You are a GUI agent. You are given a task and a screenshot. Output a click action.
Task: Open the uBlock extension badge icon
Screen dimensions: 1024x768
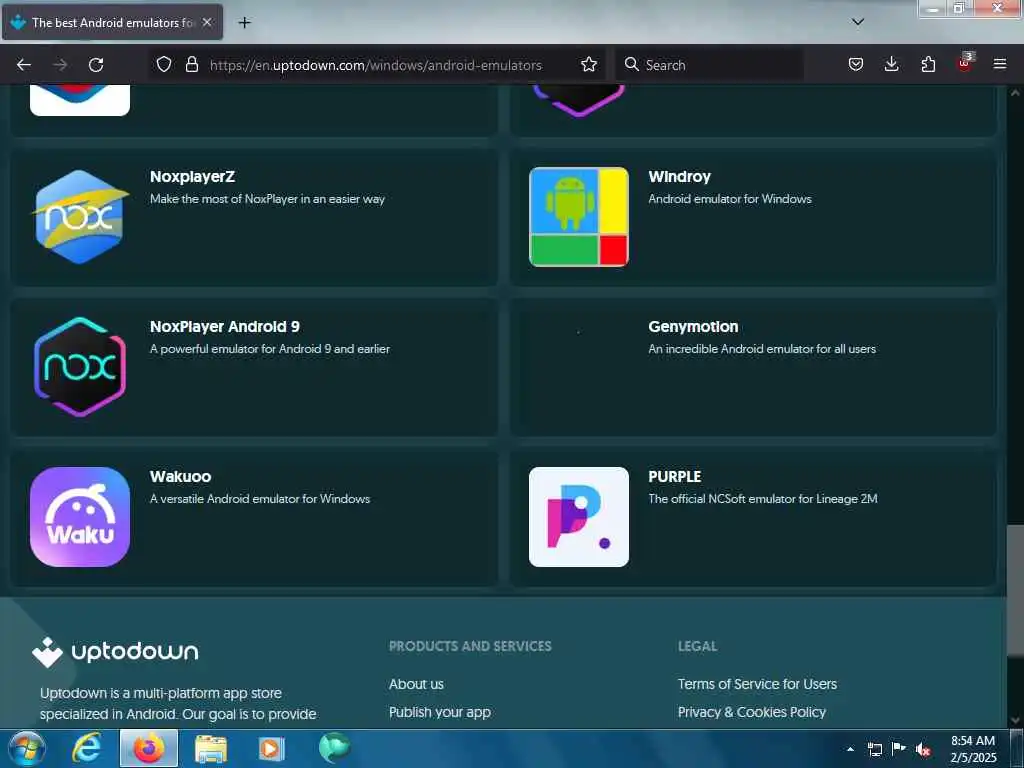point(965,63)
